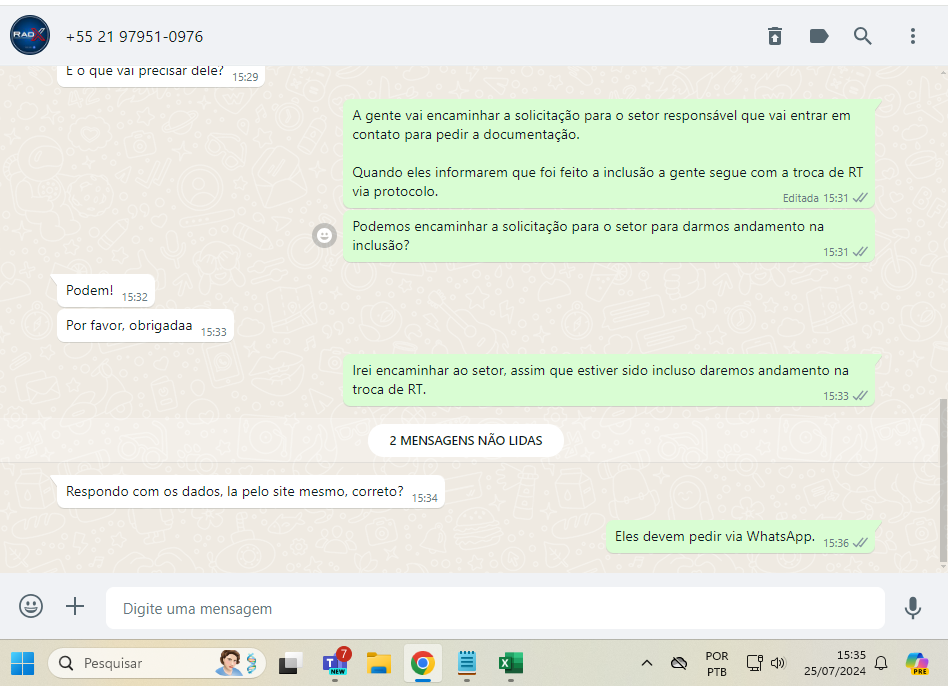948x686 pixels.
Task: Open the Windows Start menu
Action: [x=23, y=663]
